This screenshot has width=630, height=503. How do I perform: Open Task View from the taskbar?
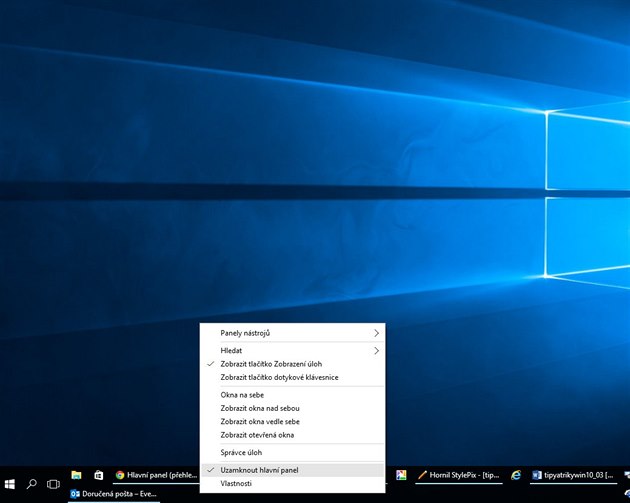(x=54, y=483)
